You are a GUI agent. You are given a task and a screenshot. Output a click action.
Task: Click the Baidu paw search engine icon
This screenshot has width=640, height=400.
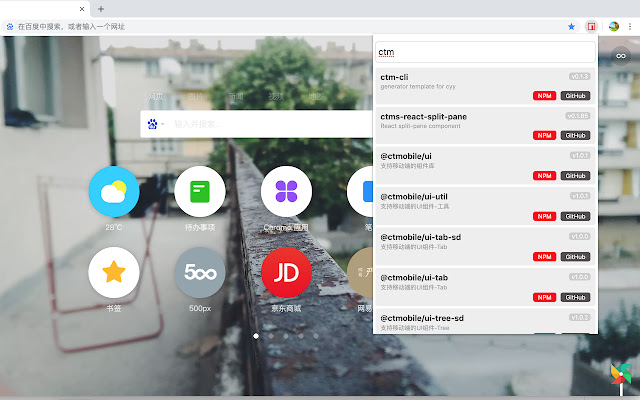pyautogui.click(x=152, y=124)
